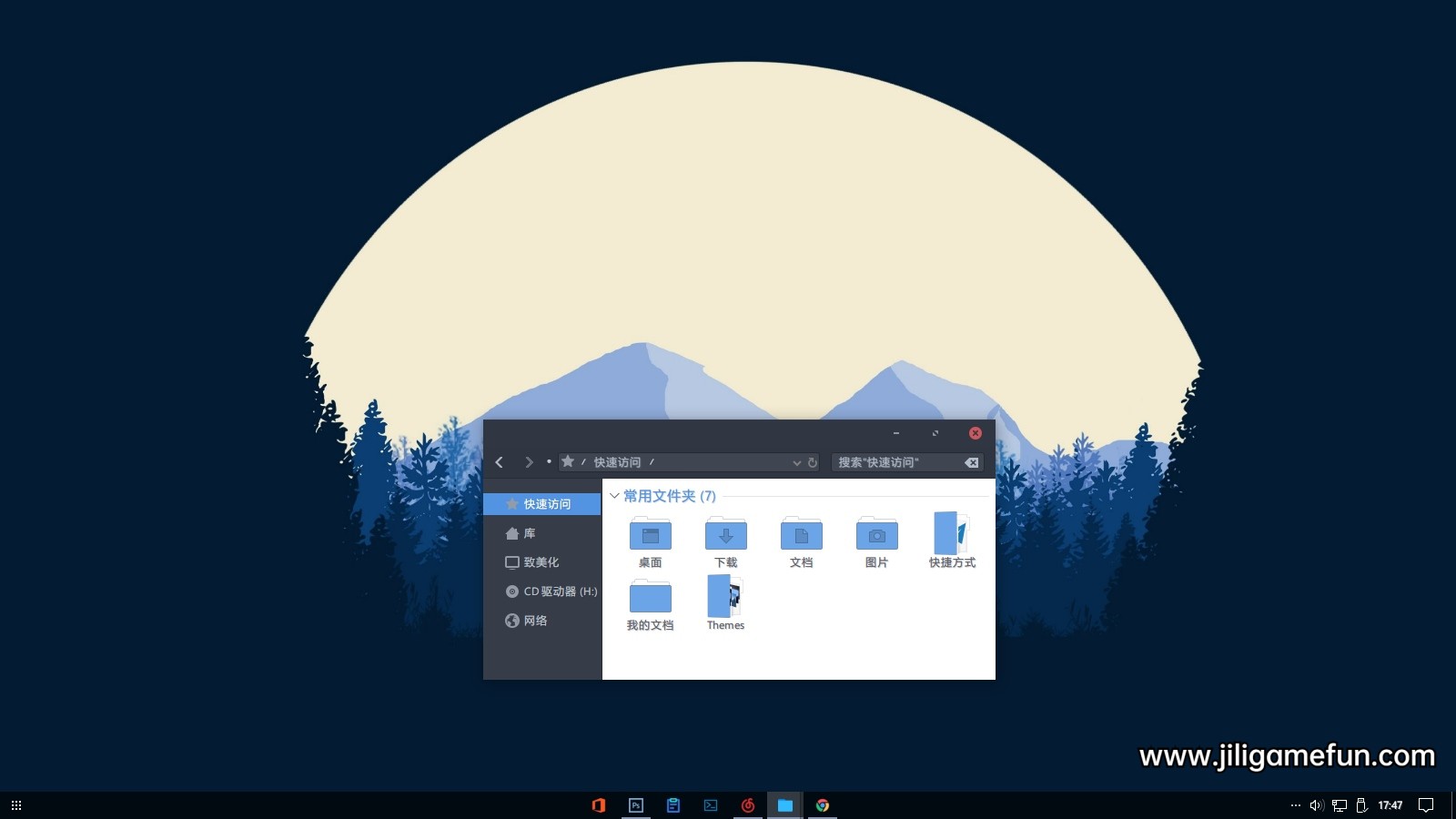This screenshot has height=819, width=1456.
Task: Maximize the file explorer window
Action: click(935, 433)
